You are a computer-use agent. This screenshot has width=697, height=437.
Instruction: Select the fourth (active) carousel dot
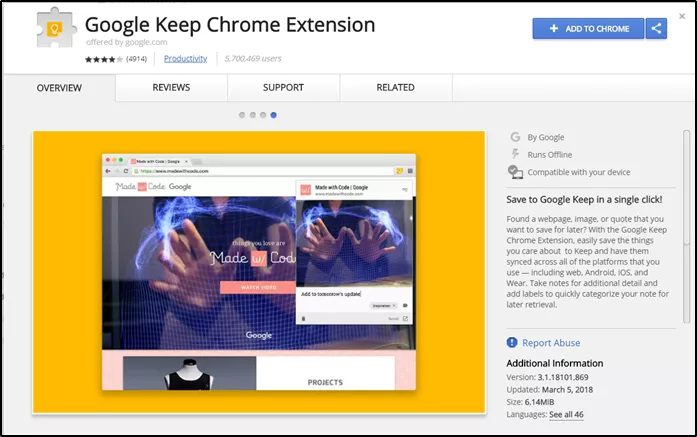(273, 115)
